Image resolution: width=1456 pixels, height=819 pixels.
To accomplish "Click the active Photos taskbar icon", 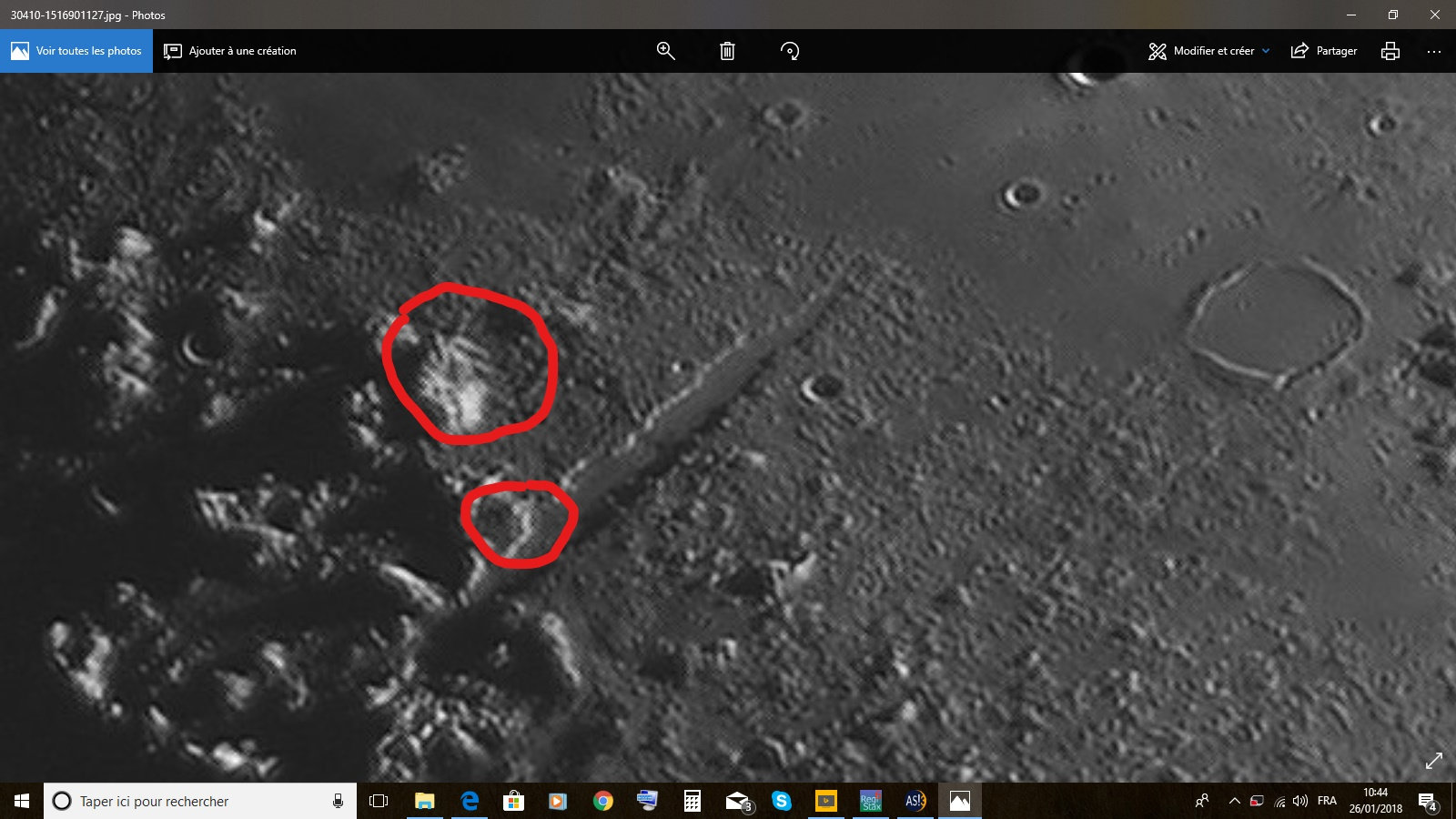I will tap(960, 801).
